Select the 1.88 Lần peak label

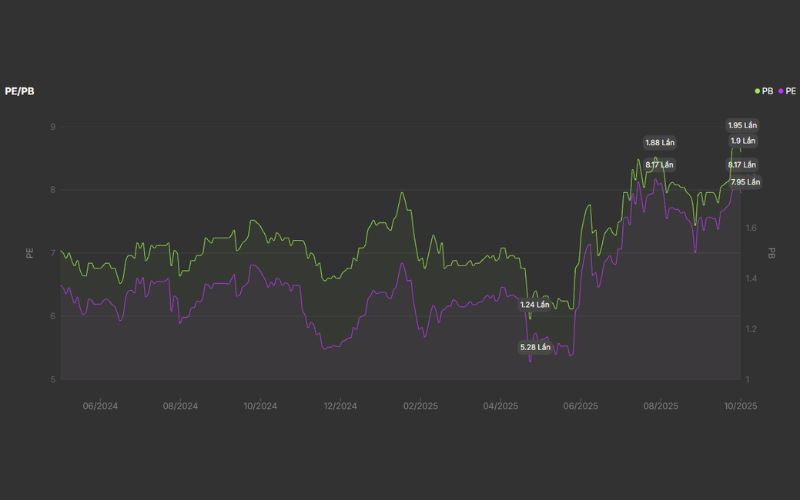(659, 142)
